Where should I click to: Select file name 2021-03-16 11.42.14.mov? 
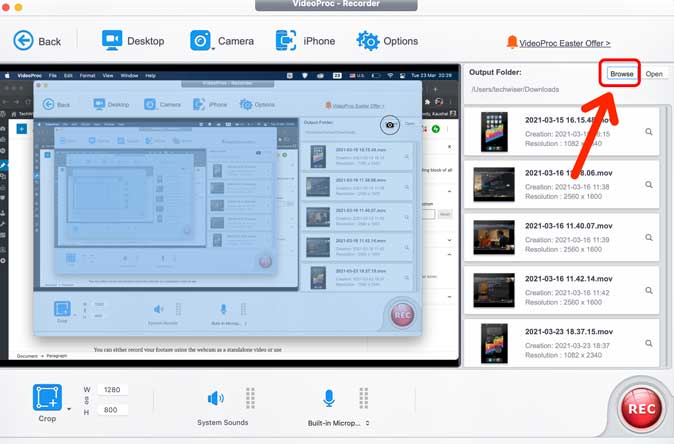click(x=568, y=279)
